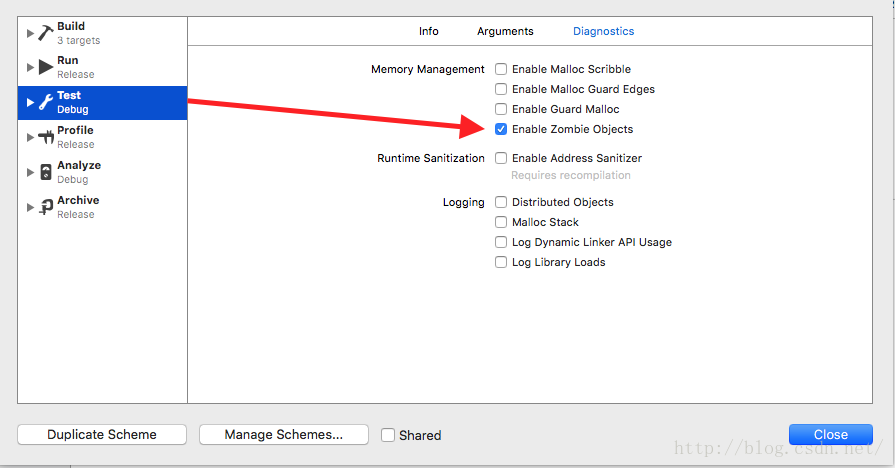Check Log Library Loads option

pyautogui.click(x=501, y=262)
